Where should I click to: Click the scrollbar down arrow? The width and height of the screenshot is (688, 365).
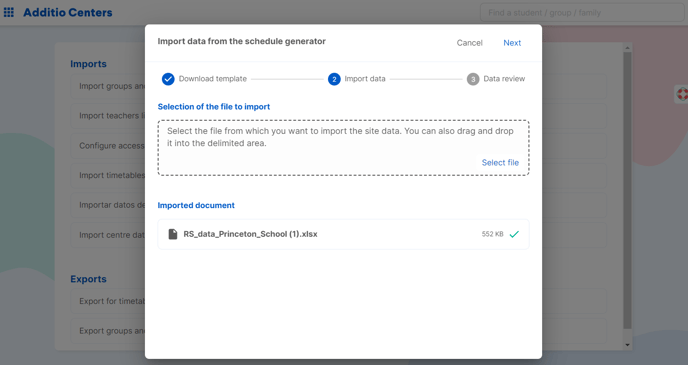[627, 345]
